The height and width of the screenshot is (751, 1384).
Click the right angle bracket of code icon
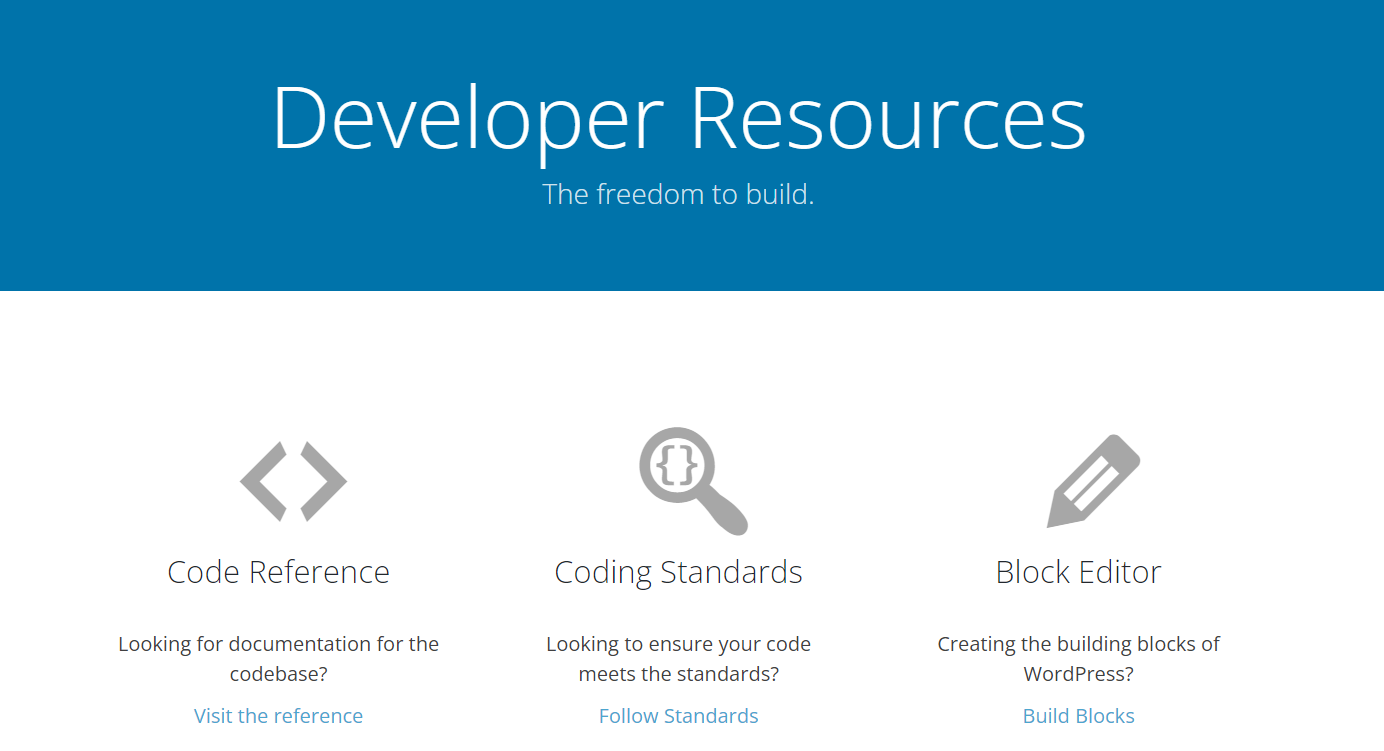(323, 481)
